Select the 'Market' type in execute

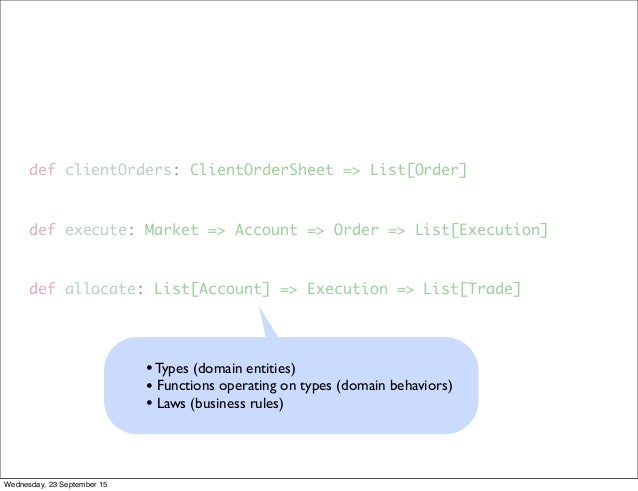pos(171,230)
